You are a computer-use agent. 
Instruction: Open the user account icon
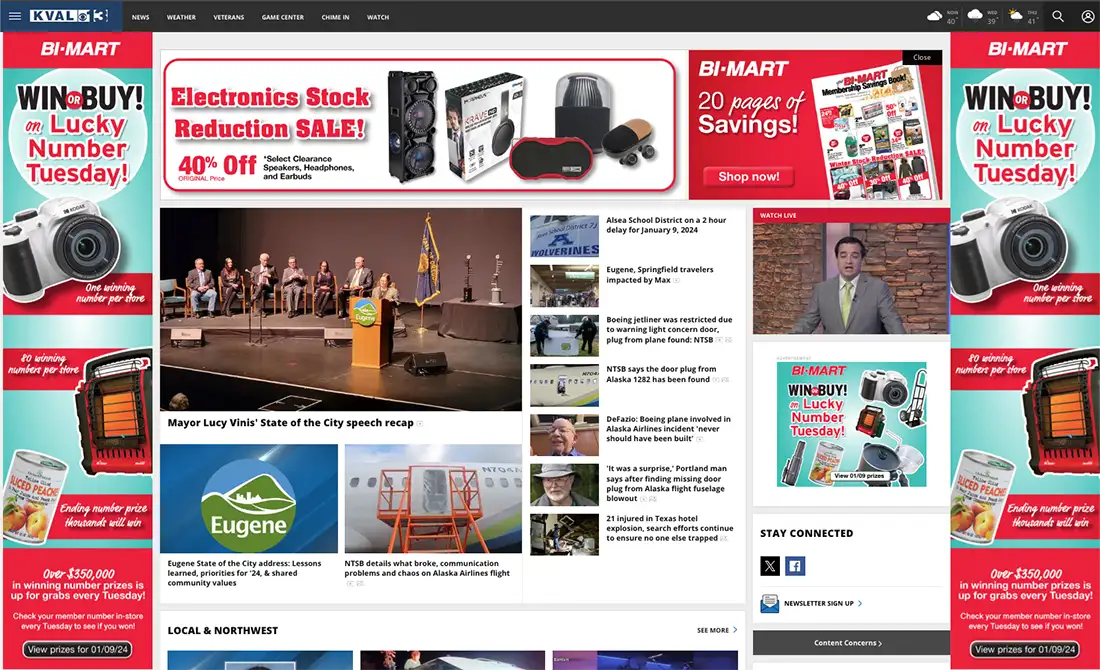coord(1087,16)
